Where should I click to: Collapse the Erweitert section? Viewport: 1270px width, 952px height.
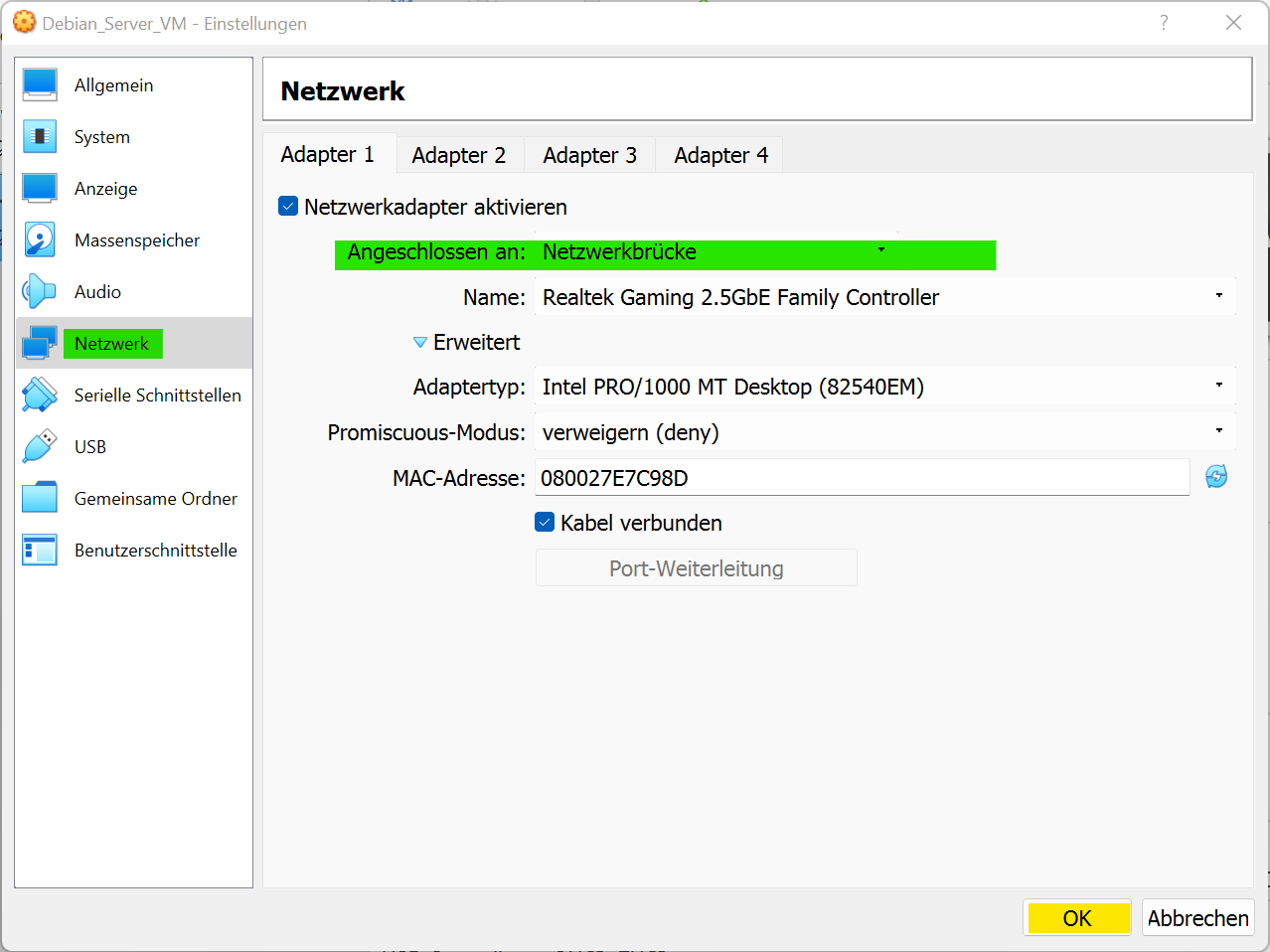467,342
